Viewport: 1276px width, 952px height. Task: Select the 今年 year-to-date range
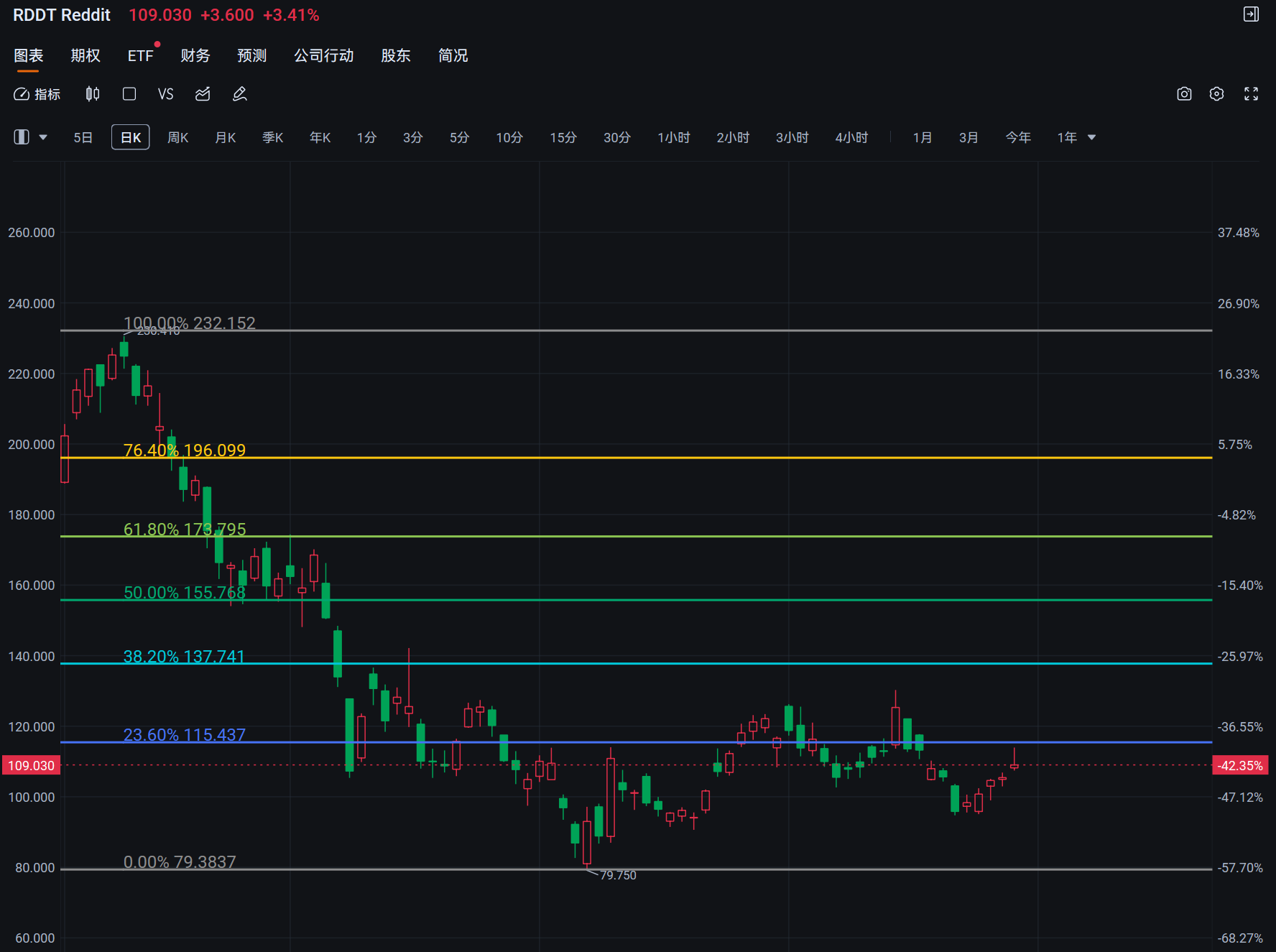[x=1017, y=137]
